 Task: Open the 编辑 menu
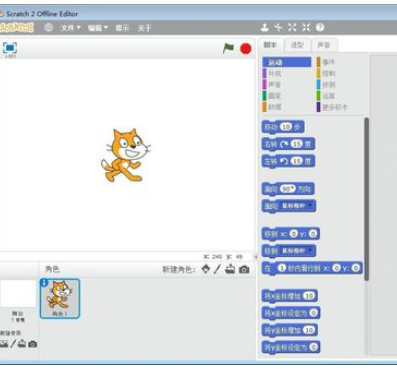pyautogui.click(x=98, y=28)
